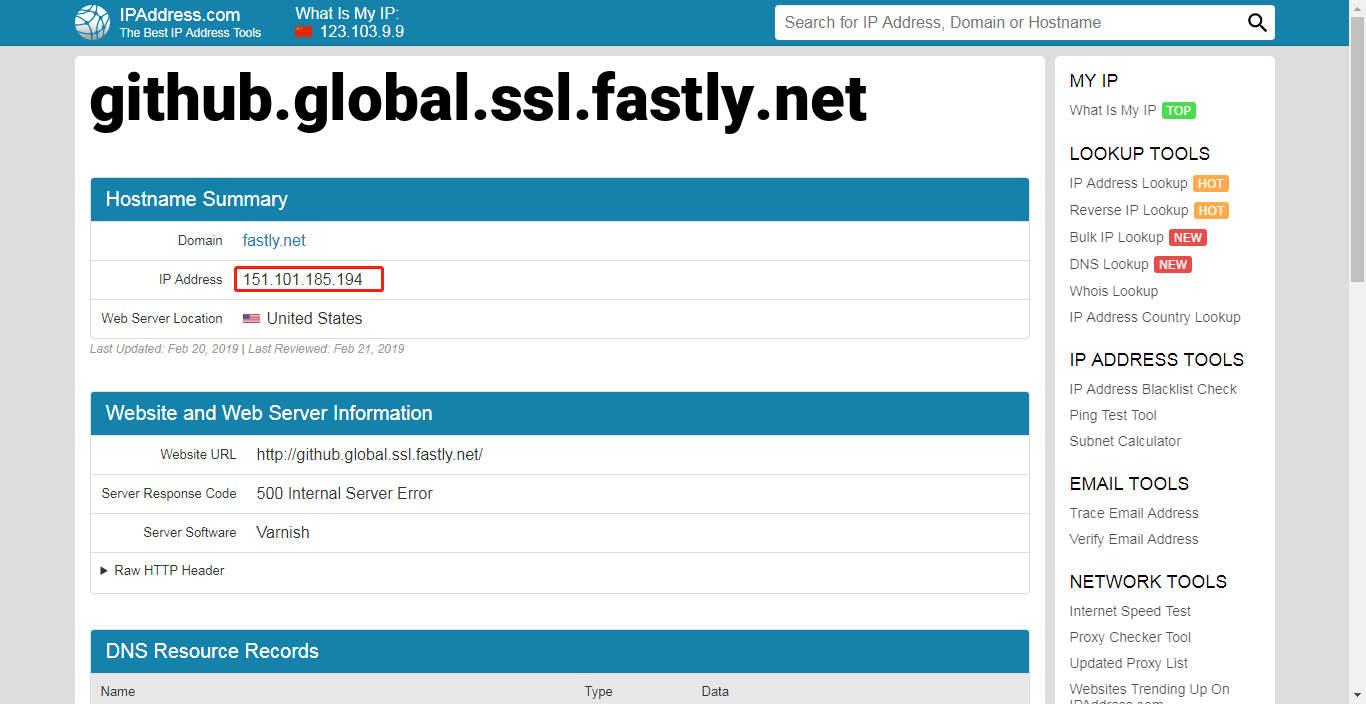
Task: Click the Name column header
Action: [118, 692]
